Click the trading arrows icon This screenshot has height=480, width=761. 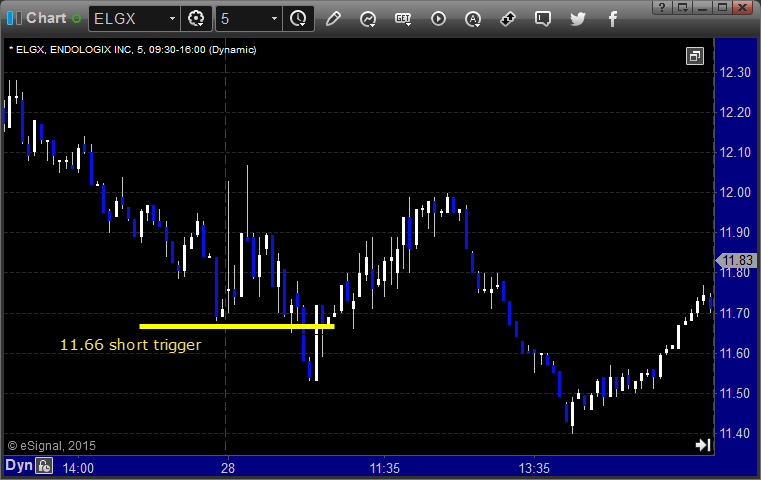[508, 19]
